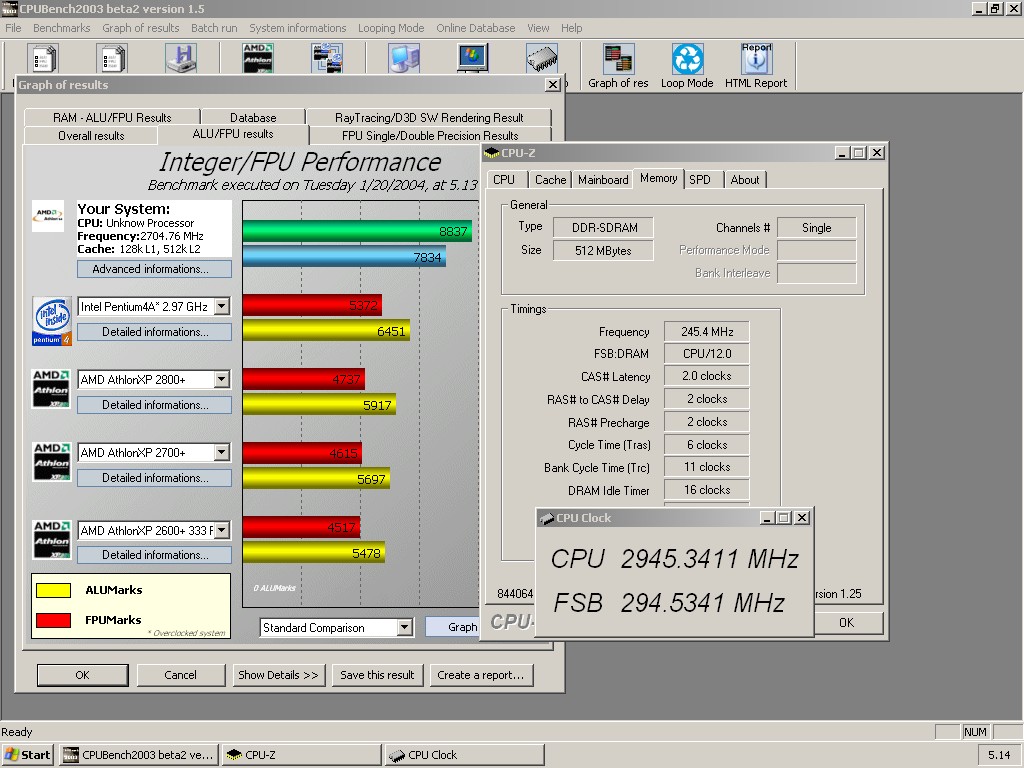Click Advanced informations button
Viewport: 1024px width, 768px height.
click(x=154, y=269)
